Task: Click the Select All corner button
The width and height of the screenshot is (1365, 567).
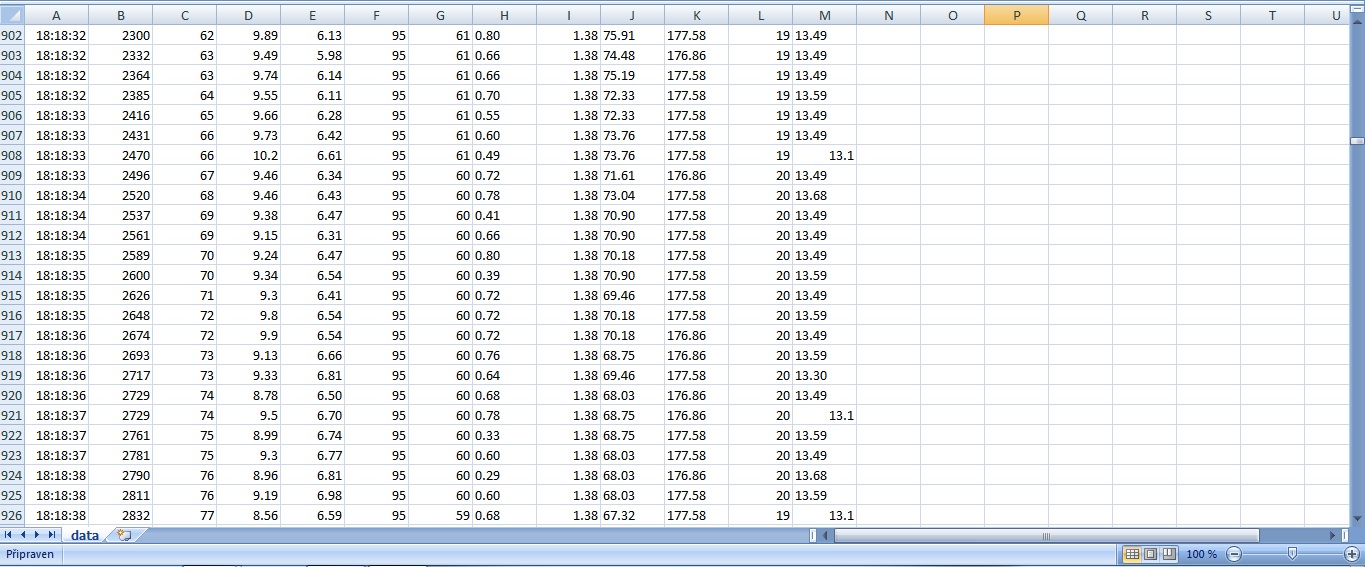Action: (11, 16)
